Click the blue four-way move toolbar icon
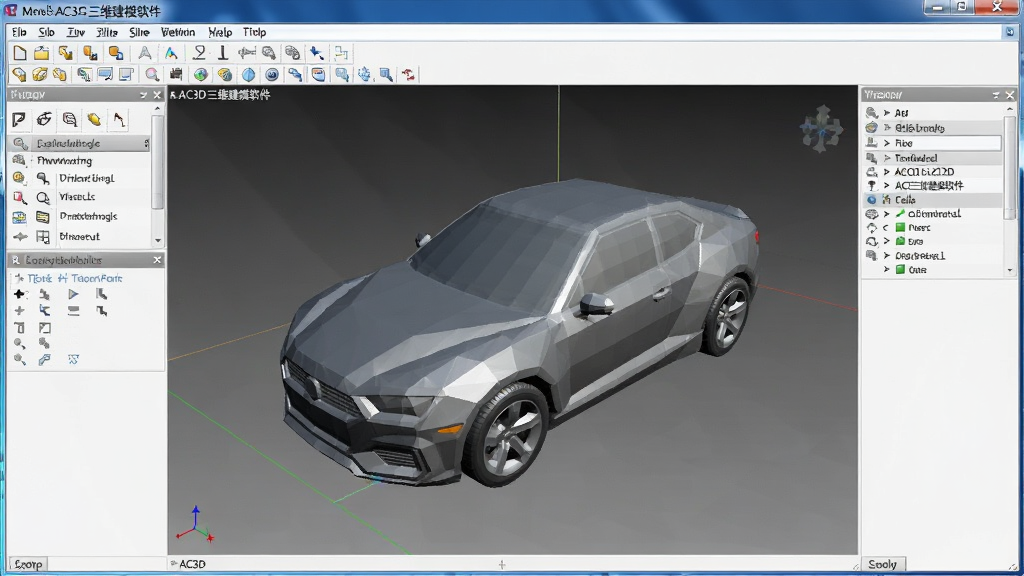This screenshot has width=1024, height=576. click(364, 74)
